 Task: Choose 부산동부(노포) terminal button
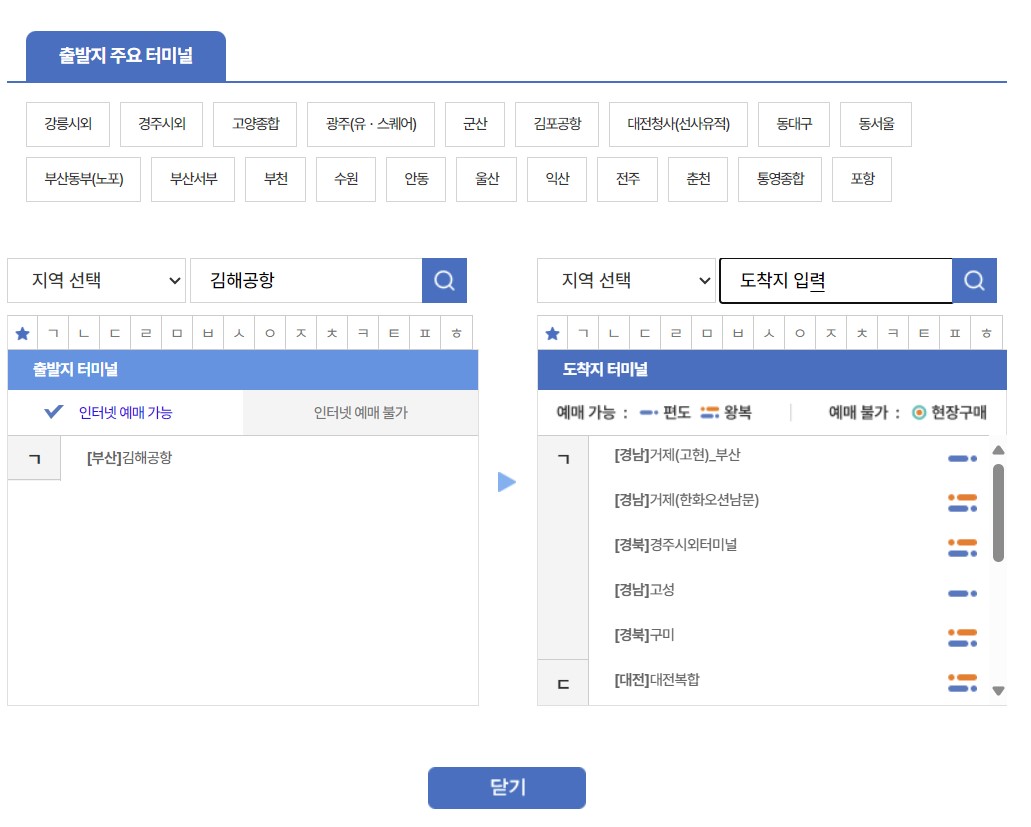[x=84, y=179]
